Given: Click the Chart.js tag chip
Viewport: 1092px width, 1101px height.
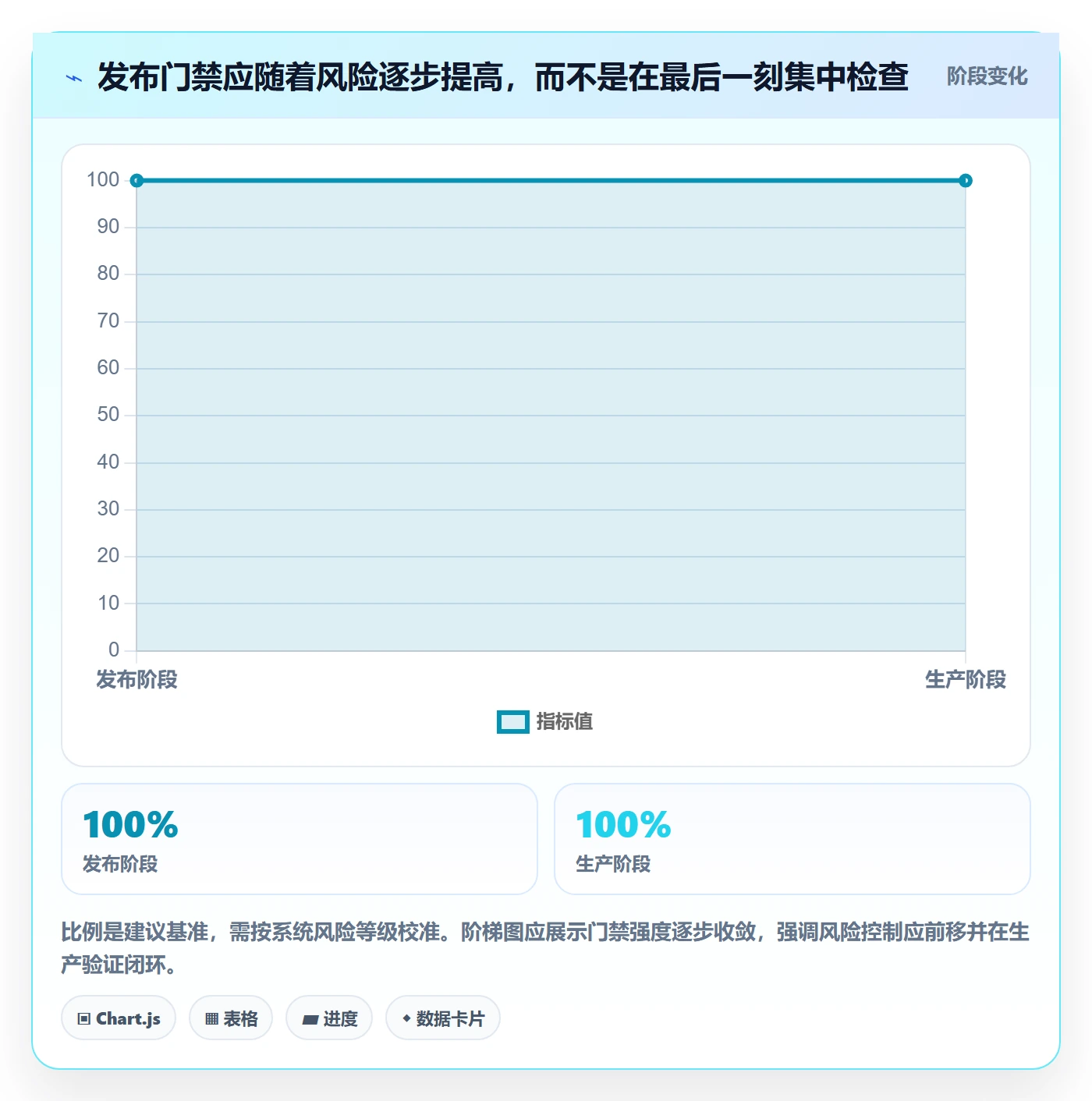Looking at the screenshot, I should coord(119,1018).
